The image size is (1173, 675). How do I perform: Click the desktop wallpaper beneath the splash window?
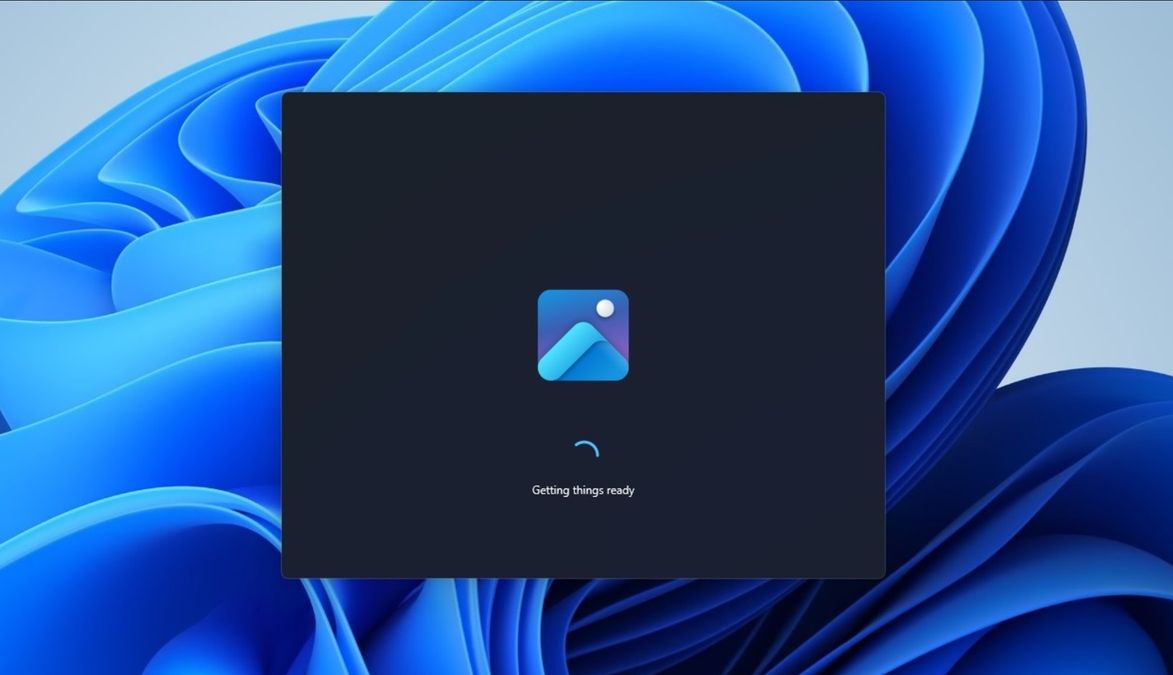pos(583,627)
